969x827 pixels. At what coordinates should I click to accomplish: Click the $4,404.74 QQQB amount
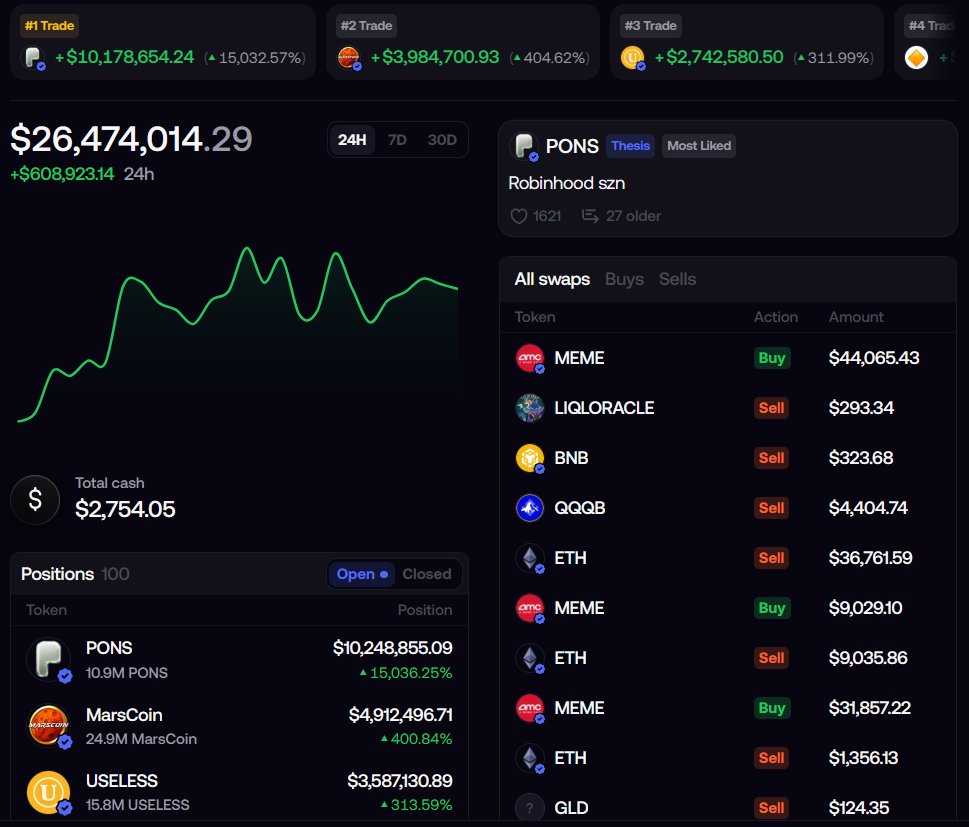tap(868, 508)
